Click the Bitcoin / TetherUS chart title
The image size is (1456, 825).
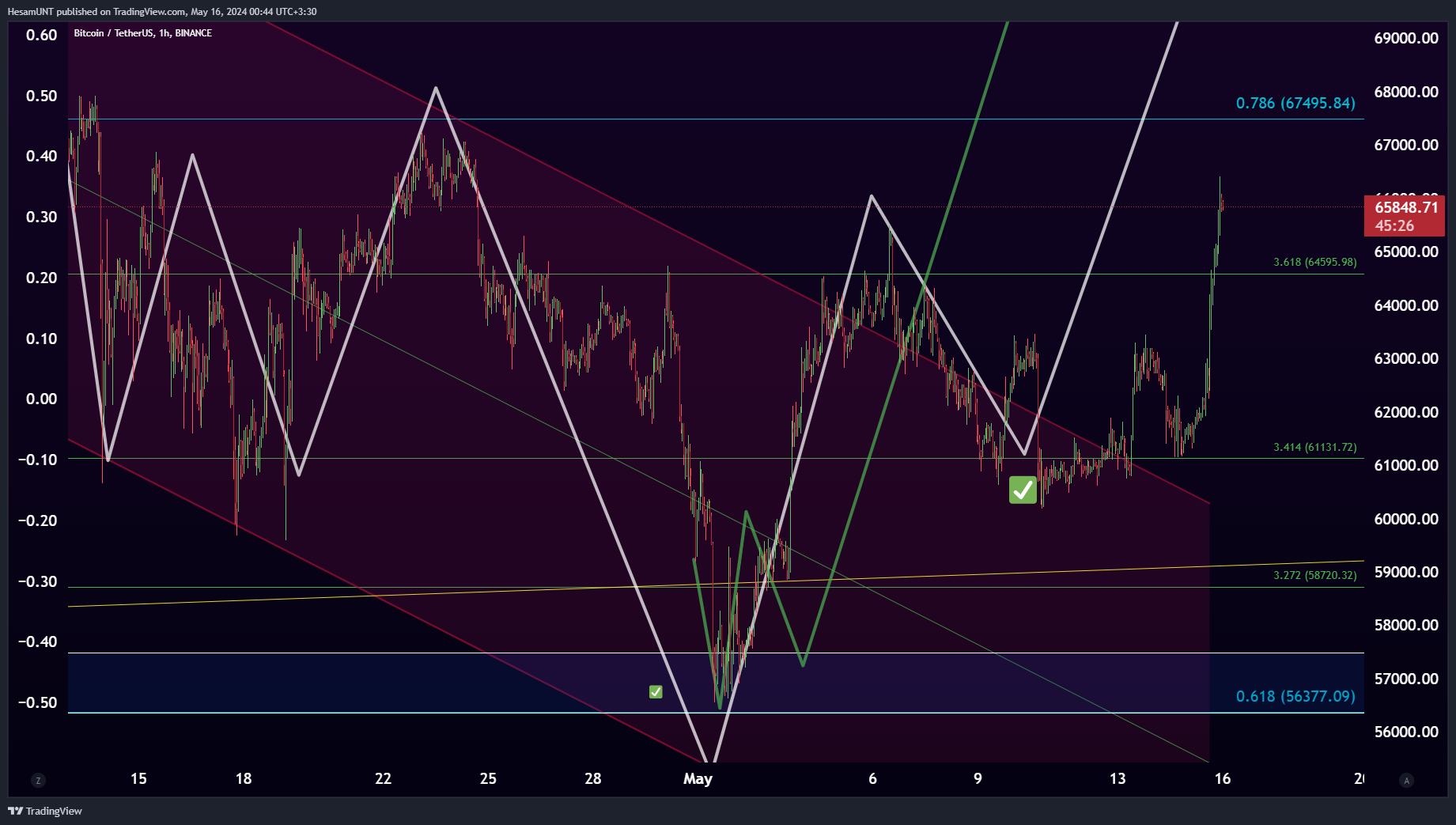click(x=142, y=33)
